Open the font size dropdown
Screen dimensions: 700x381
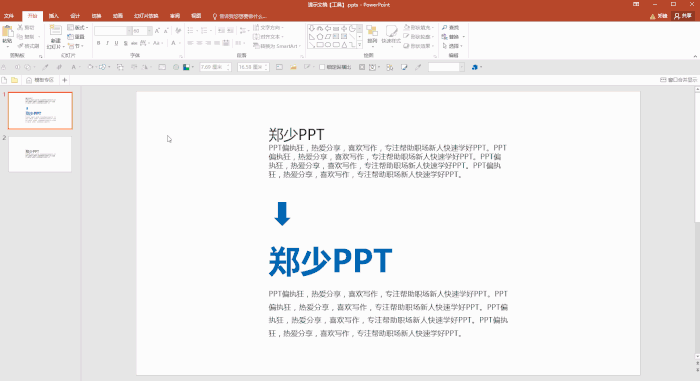coord(149,31)
